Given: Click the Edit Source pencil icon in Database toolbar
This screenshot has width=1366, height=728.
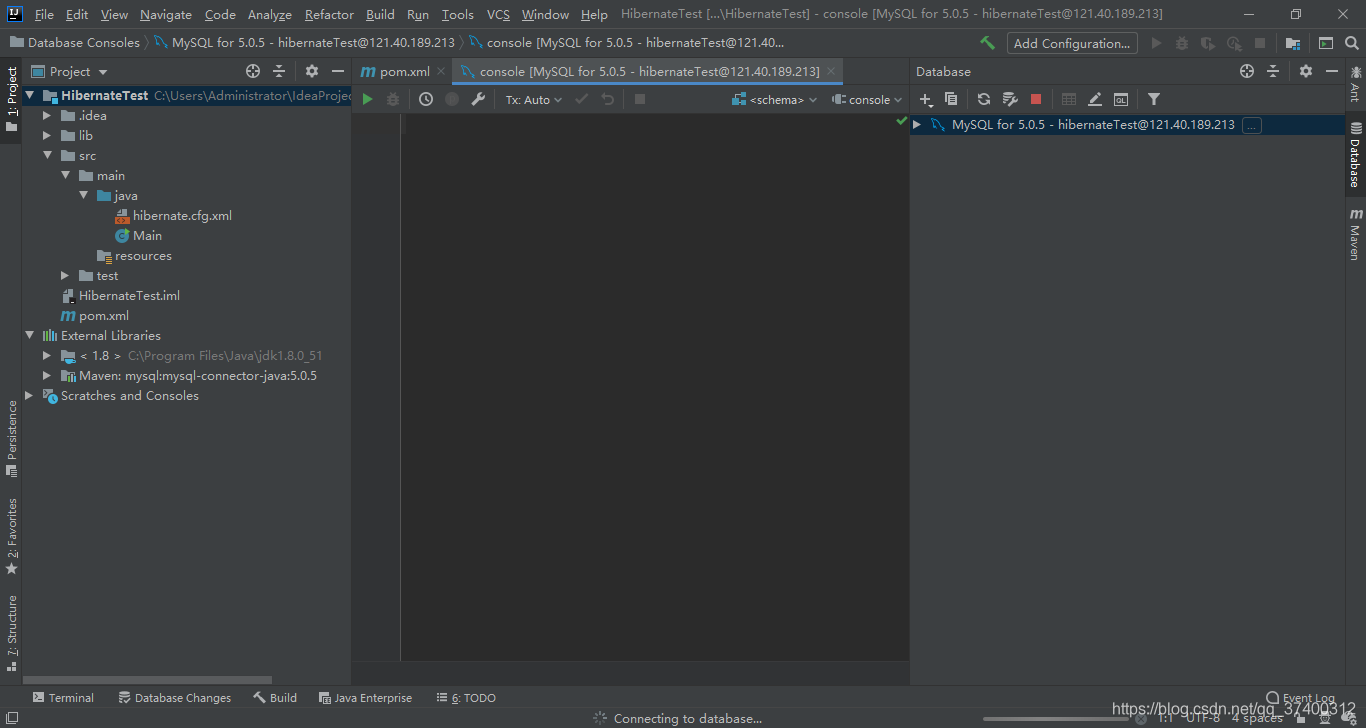Looking at the screenshot, I should point(1095,99).
